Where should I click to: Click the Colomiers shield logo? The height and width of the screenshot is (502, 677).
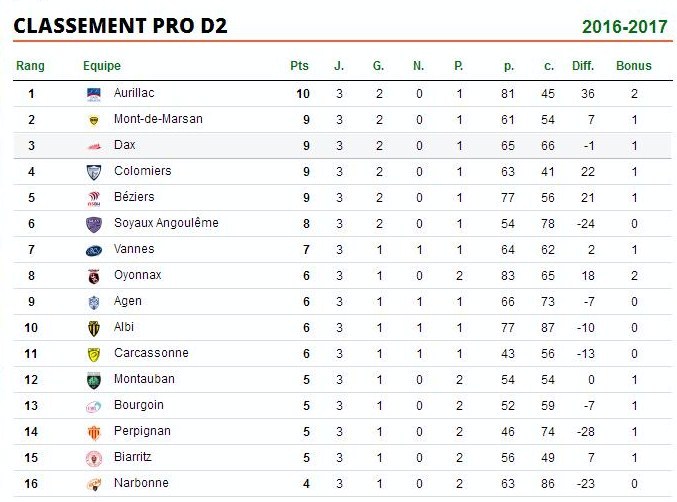tap(94, 172)
